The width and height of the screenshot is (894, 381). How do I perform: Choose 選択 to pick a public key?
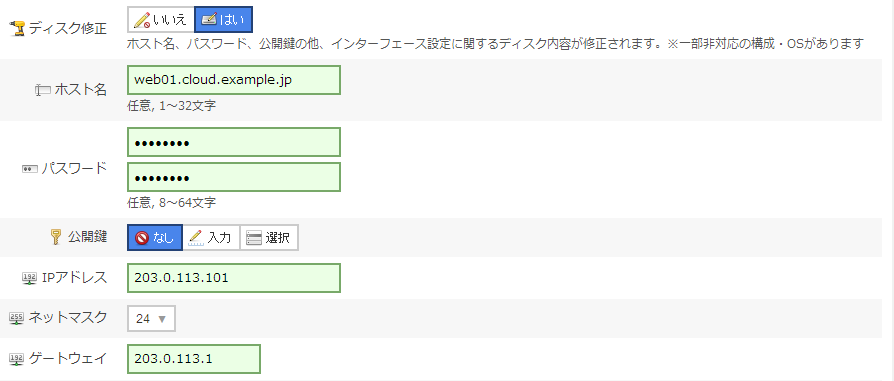269,238
